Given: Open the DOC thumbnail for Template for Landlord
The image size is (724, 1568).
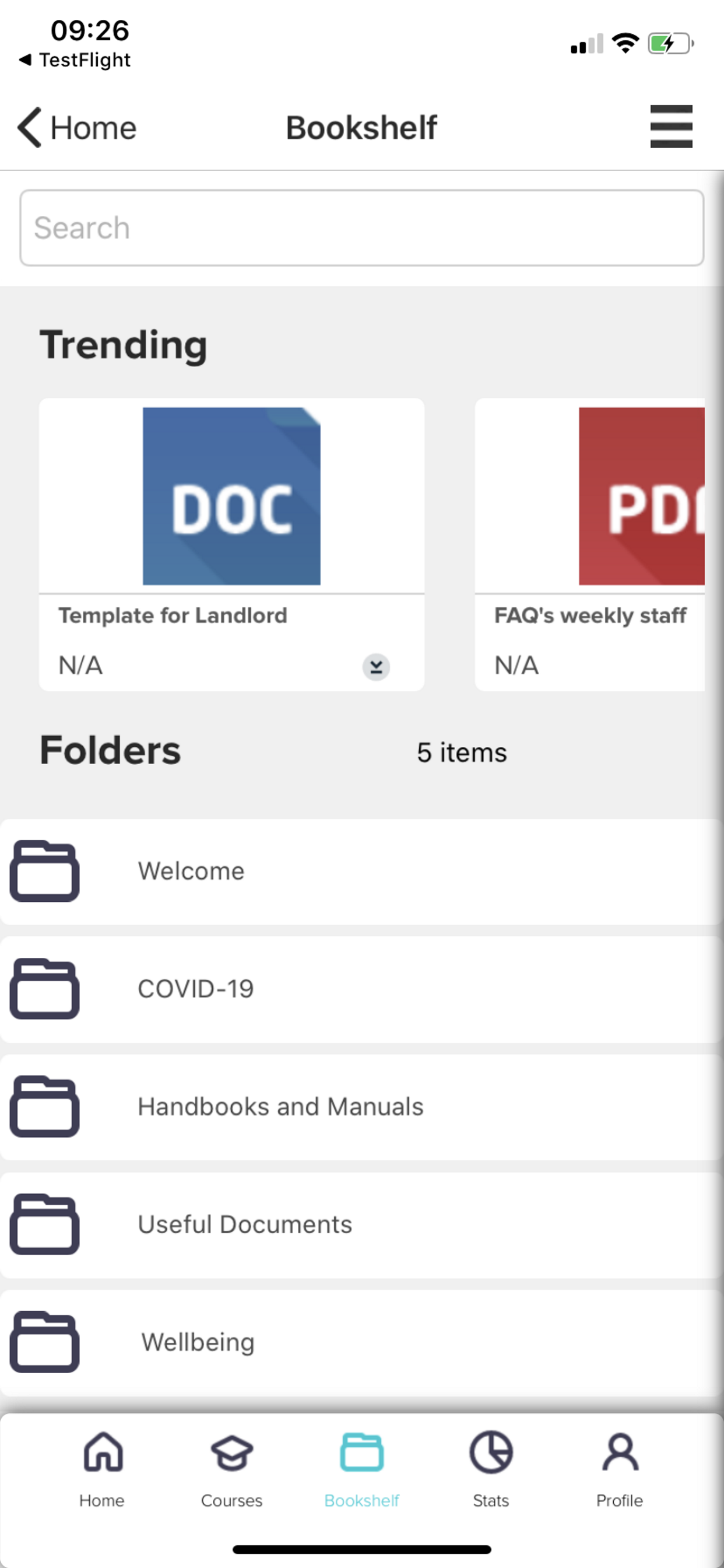Looking at the screenshot, I should click(231, 496).
